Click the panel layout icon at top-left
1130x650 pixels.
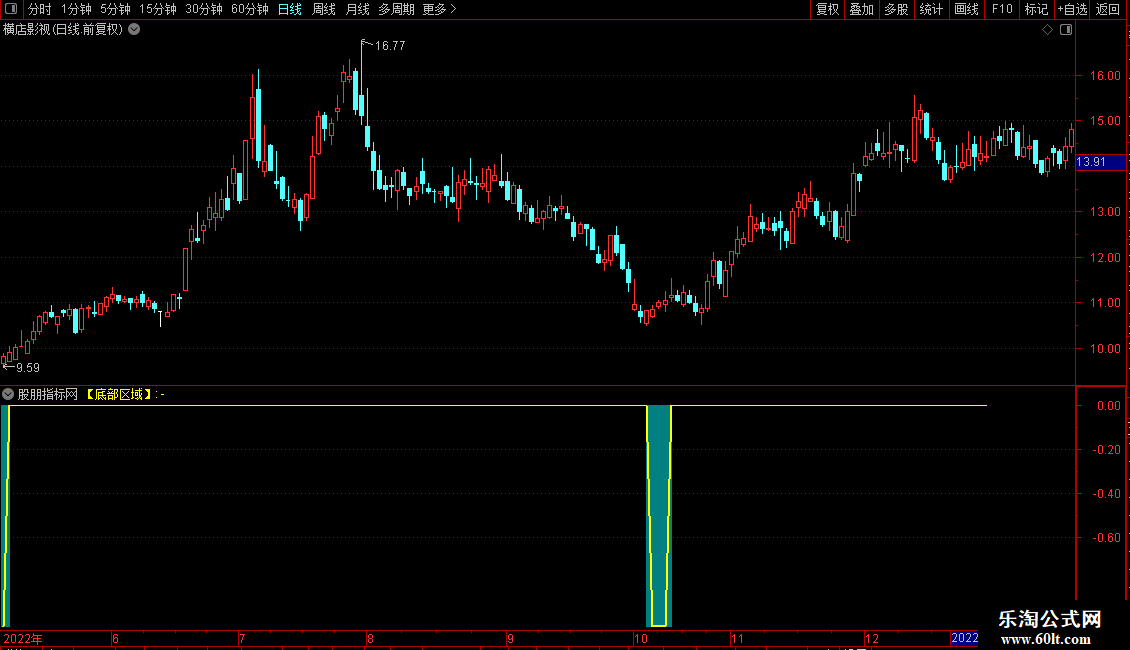pos(11,9)
